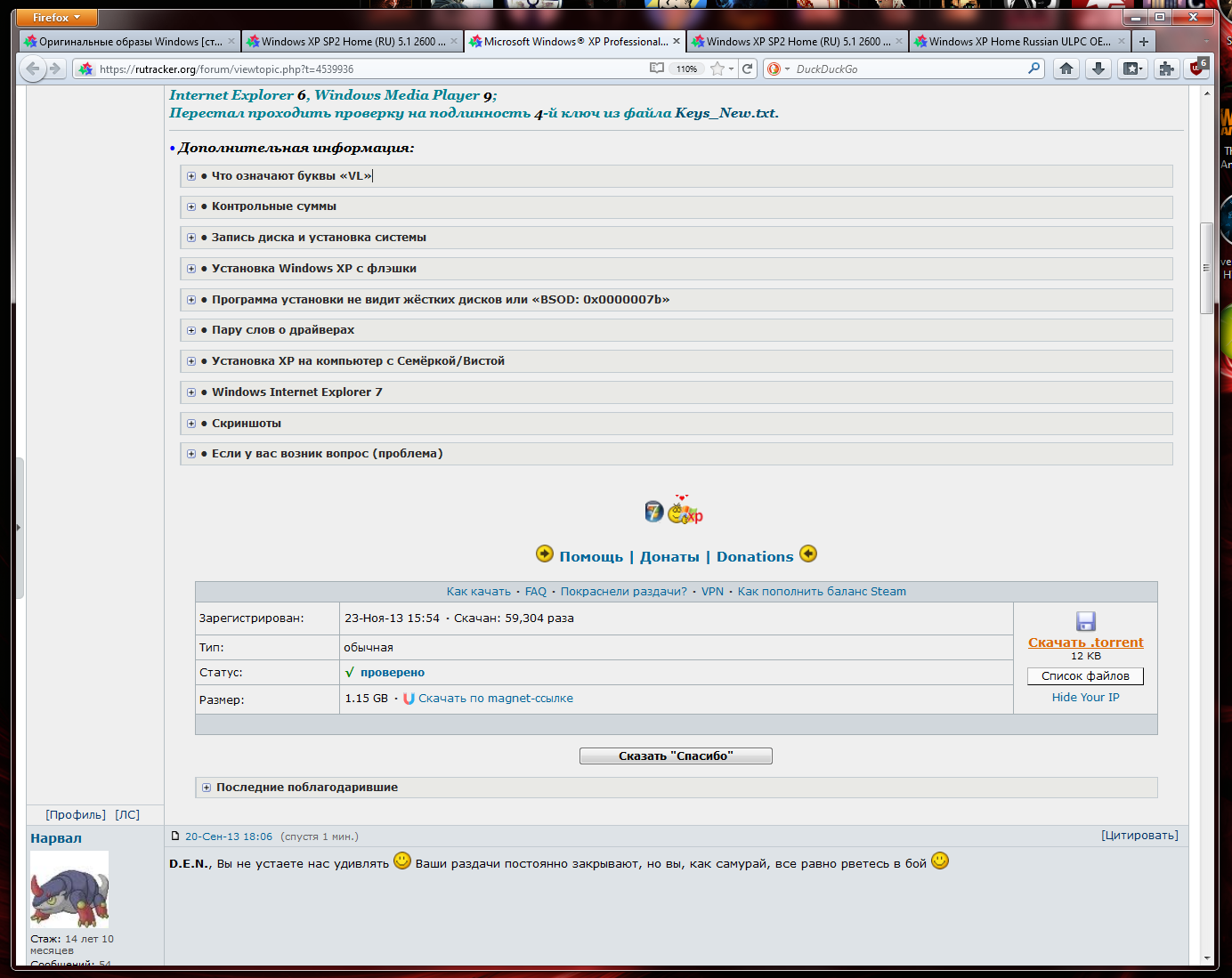
Task: Open the Firefox home page icon
Action: [1066, 69]
